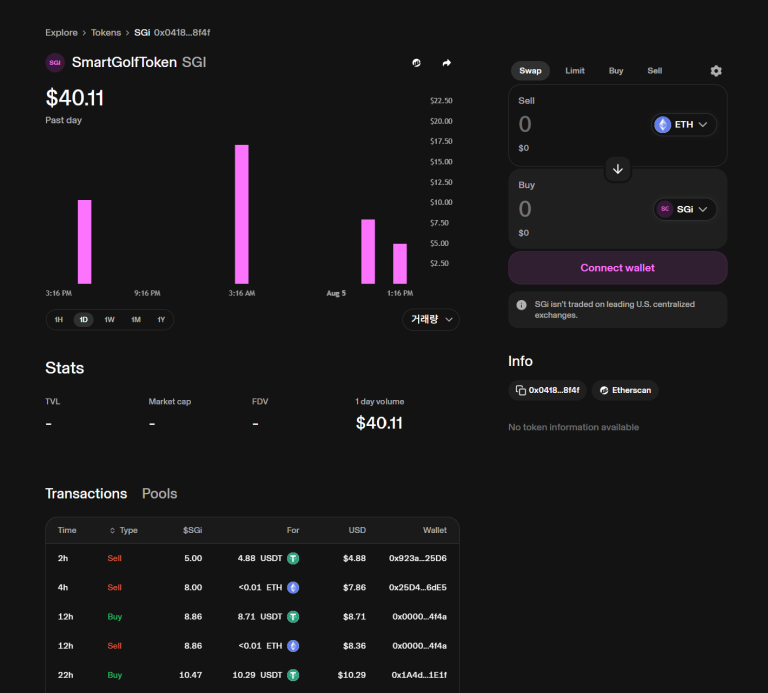The image size is (768, 693).
Task: Click the USDT icon in 8.71 USDT row
Action: 293,617
